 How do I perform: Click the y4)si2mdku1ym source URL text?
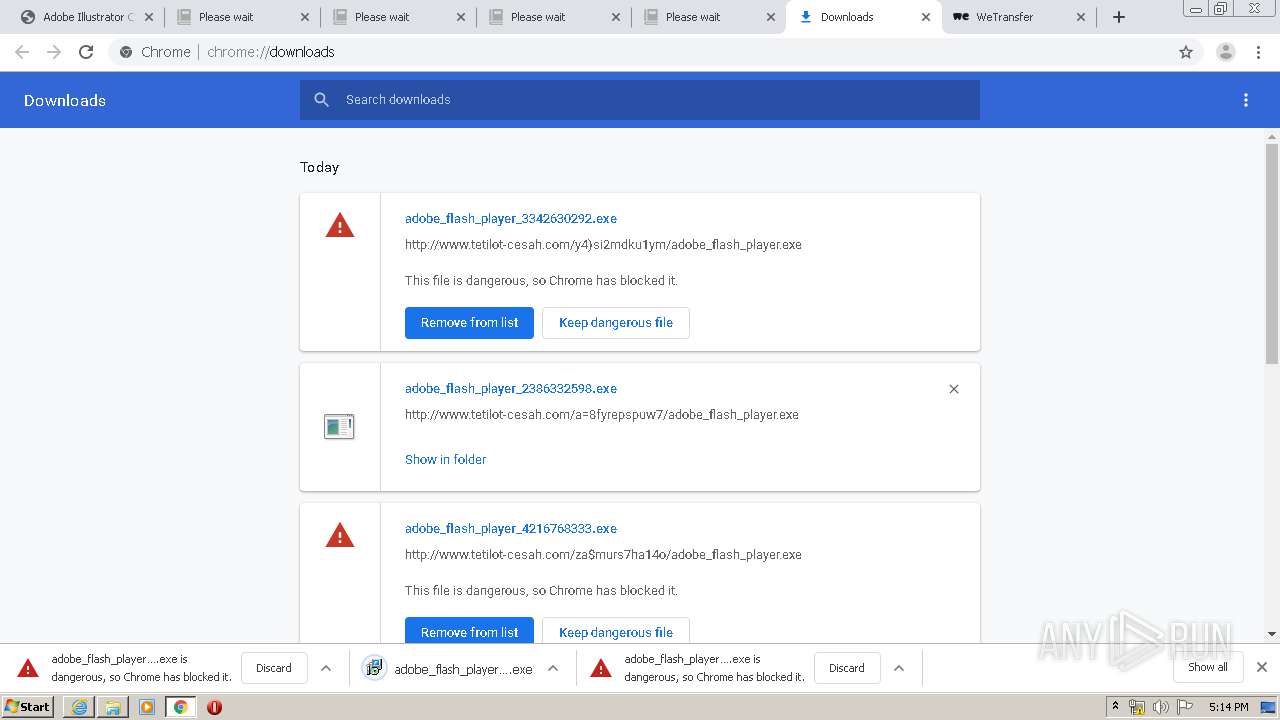[x=603, y=244]
